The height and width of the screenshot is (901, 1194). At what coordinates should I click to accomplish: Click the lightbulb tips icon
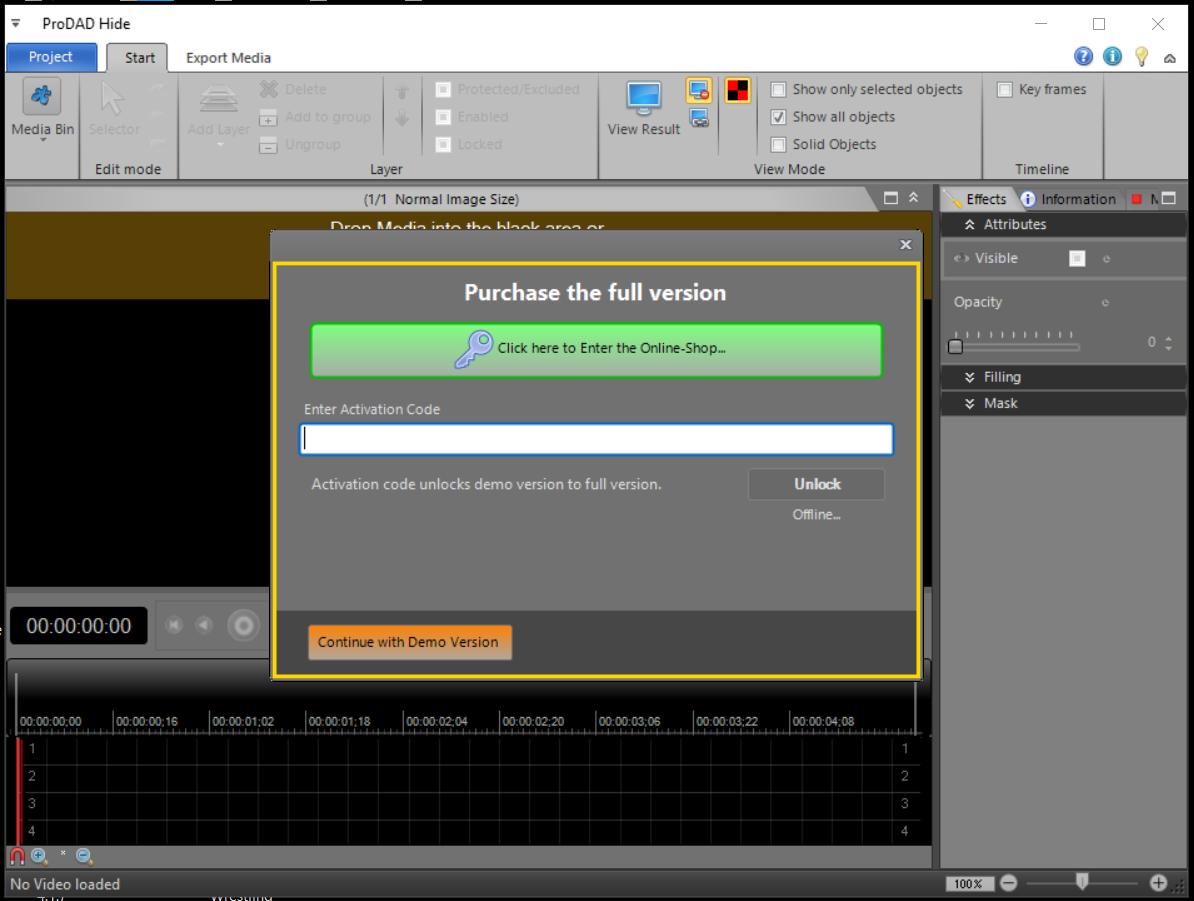pos(1141,56)
